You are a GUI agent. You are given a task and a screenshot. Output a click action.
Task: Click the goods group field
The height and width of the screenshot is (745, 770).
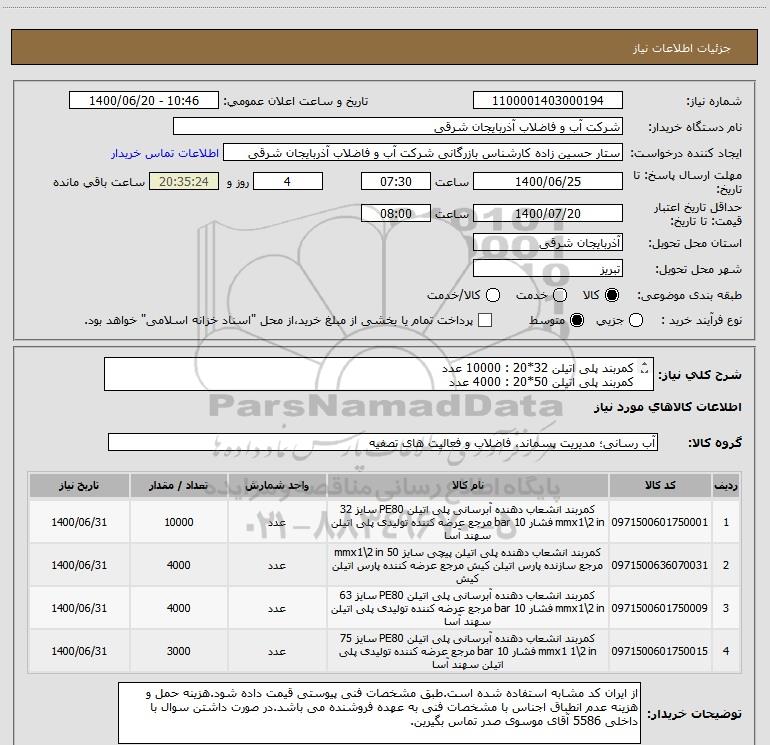(x=383, y=442)
